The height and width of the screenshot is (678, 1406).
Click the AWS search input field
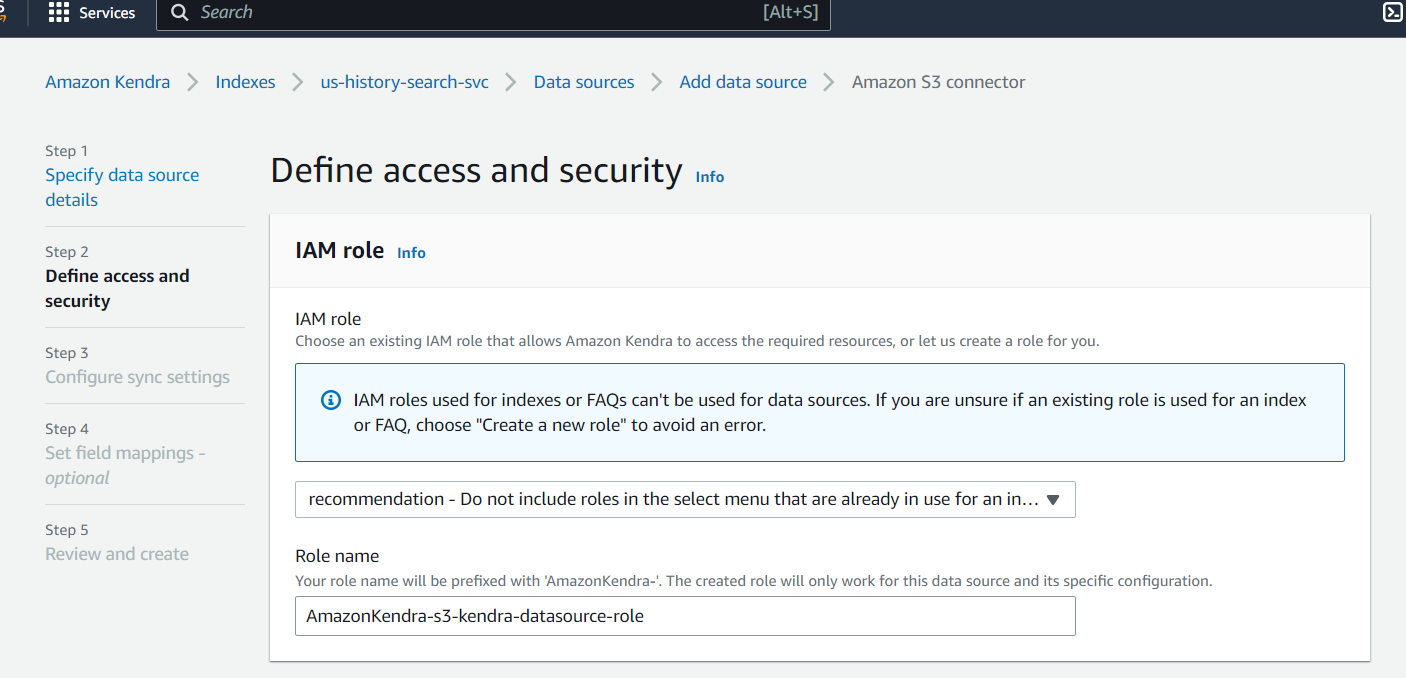(x=493, y=13)
